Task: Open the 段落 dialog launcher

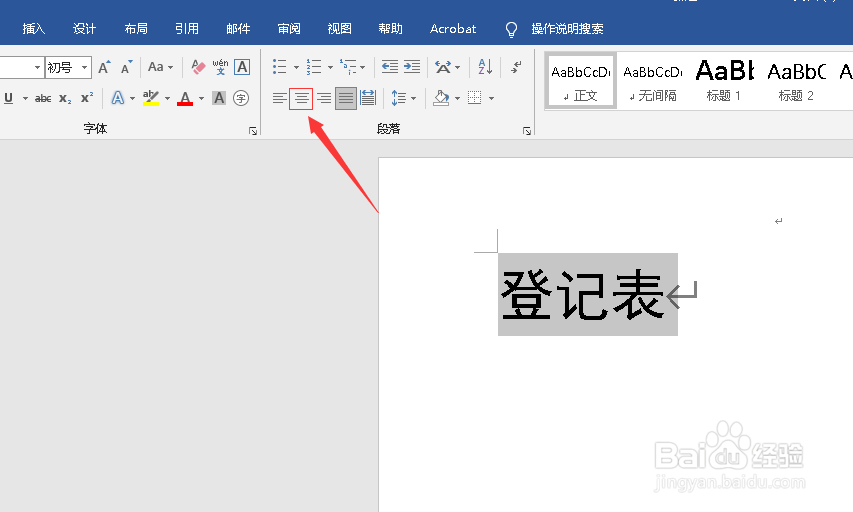Action: (x=527, y=131)
